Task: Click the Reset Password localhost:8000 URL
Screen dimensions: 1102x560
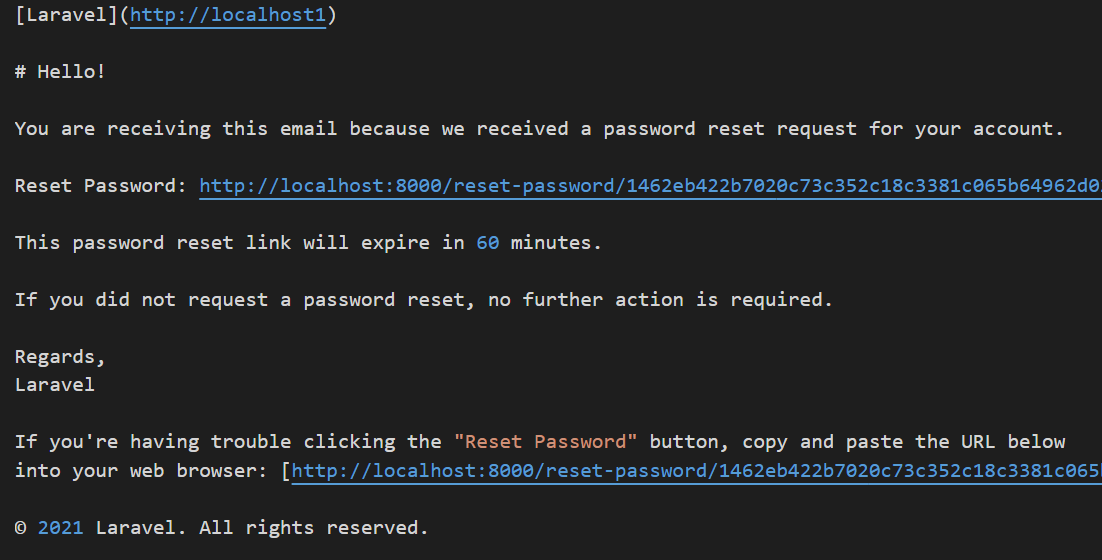Action: [x=650, y=186]
